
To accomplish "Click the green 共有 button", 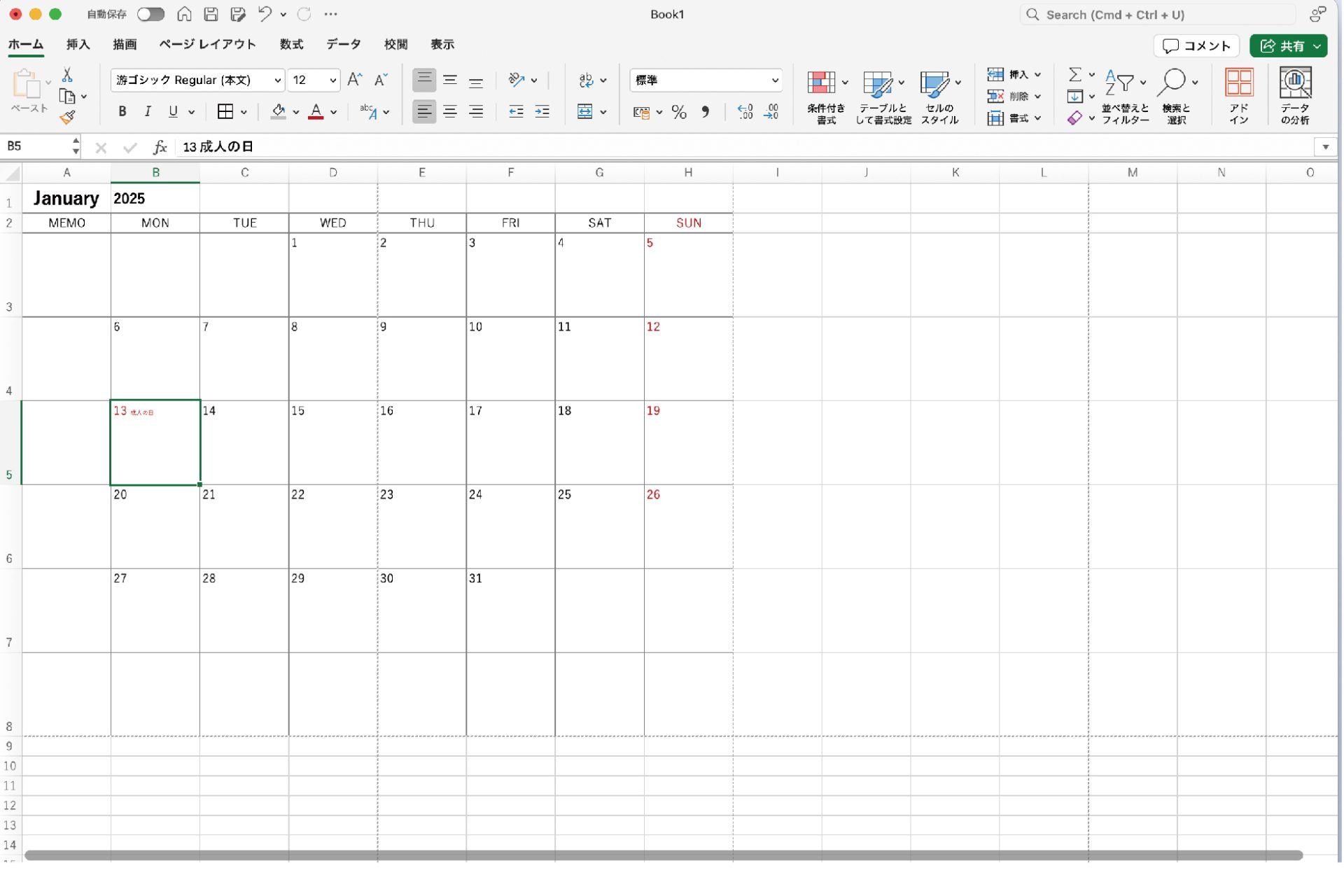I will tap(1282, 46).
